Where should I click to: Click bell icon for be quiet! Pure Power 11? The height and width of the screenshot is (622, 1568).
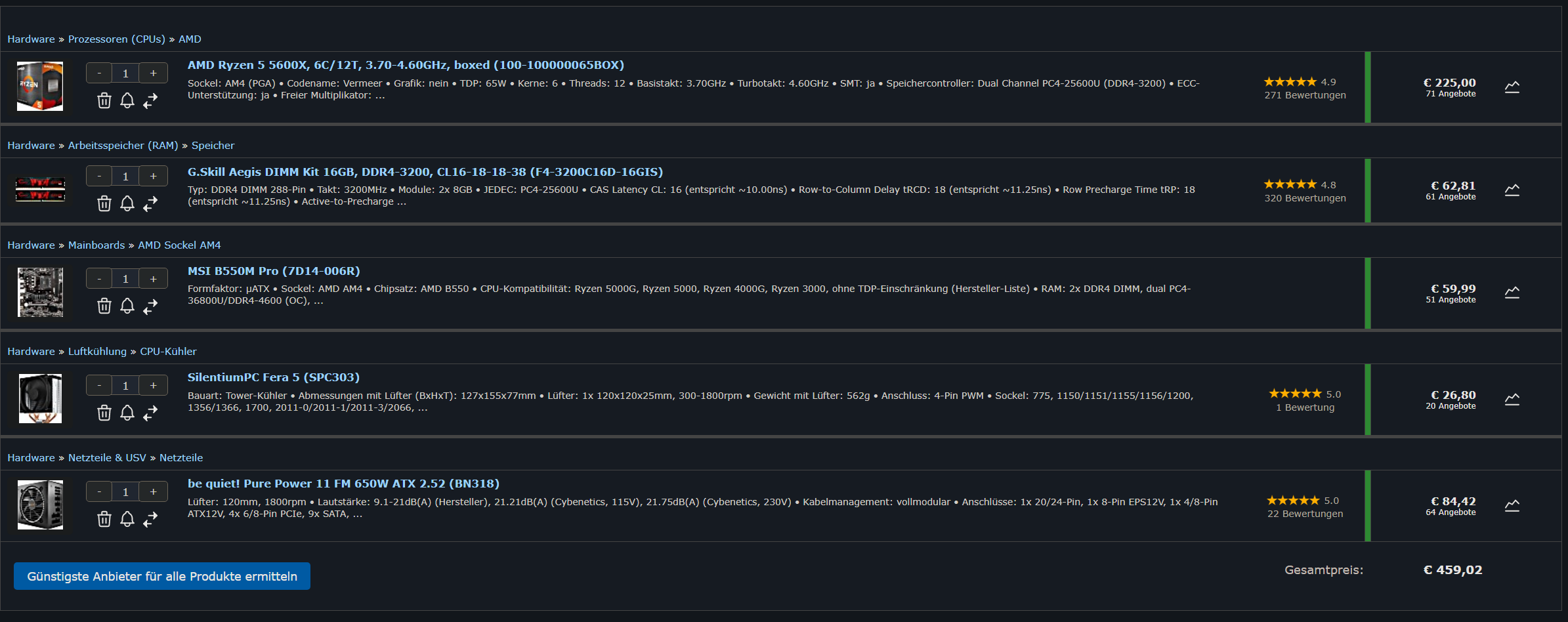pyautogui.click(x=127, y=519)
